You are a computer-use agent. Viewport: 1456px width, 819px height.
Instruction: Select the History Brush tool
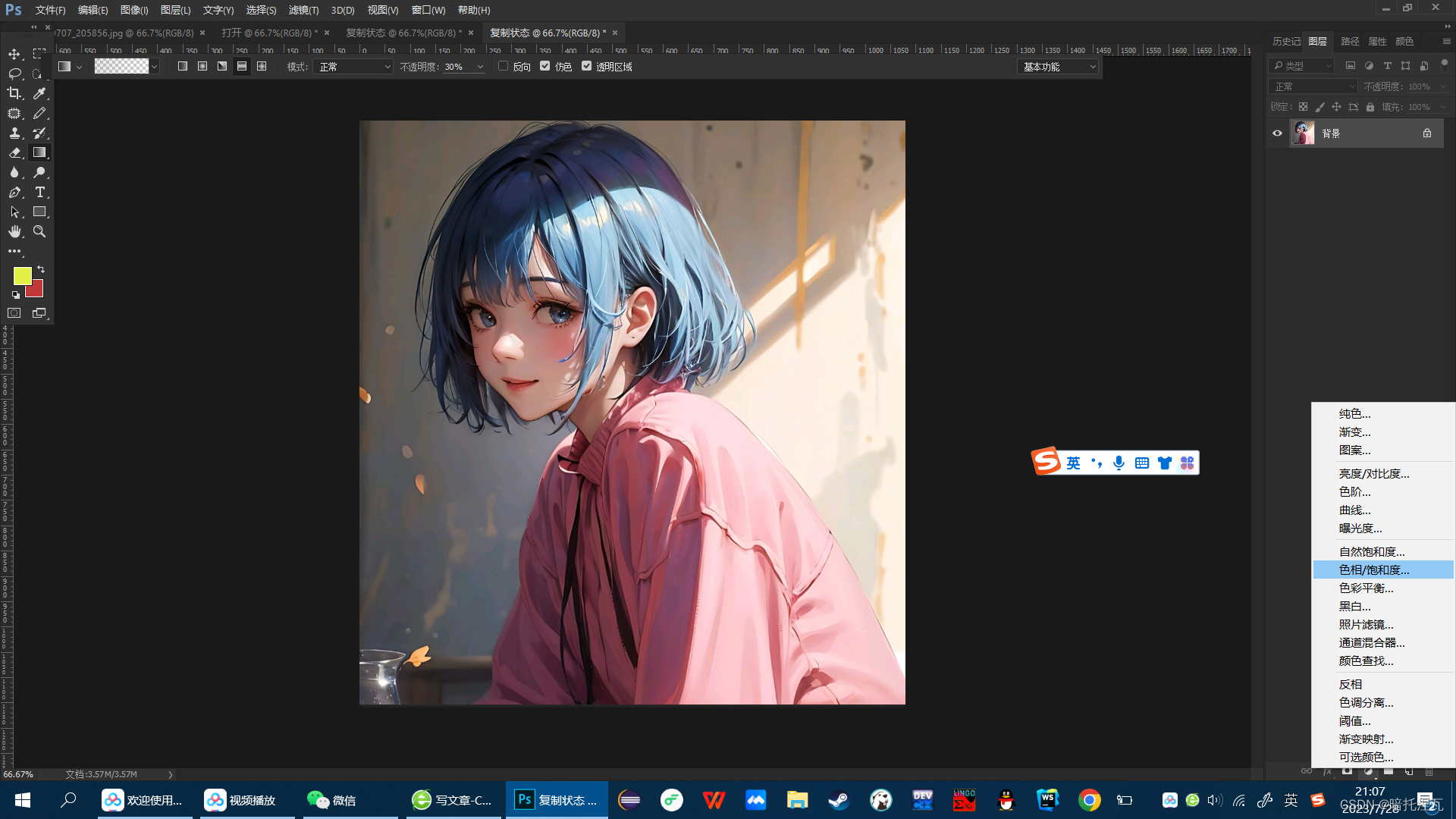pos(39,133)
